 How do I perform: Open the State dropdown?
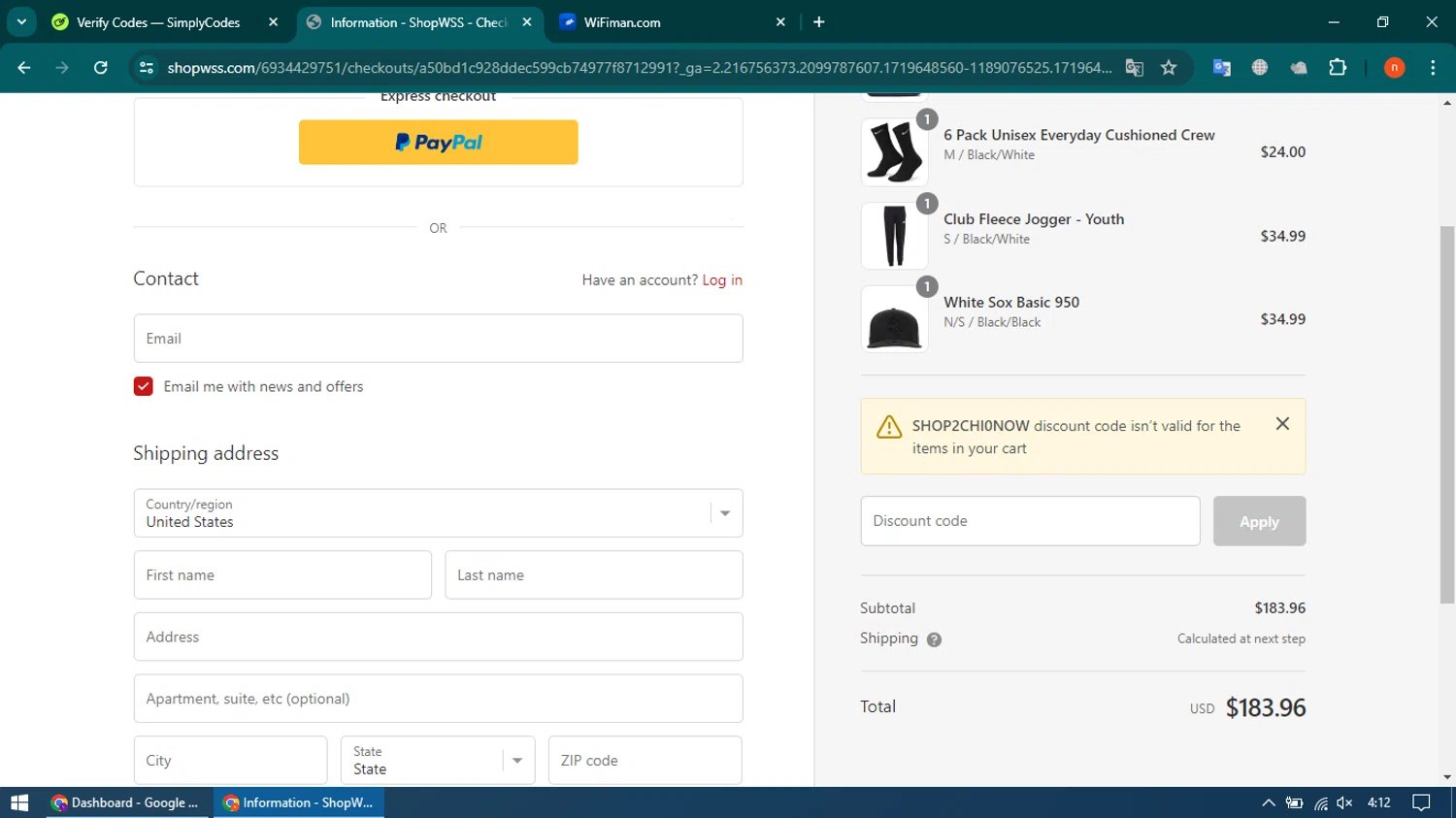[438, 761]
